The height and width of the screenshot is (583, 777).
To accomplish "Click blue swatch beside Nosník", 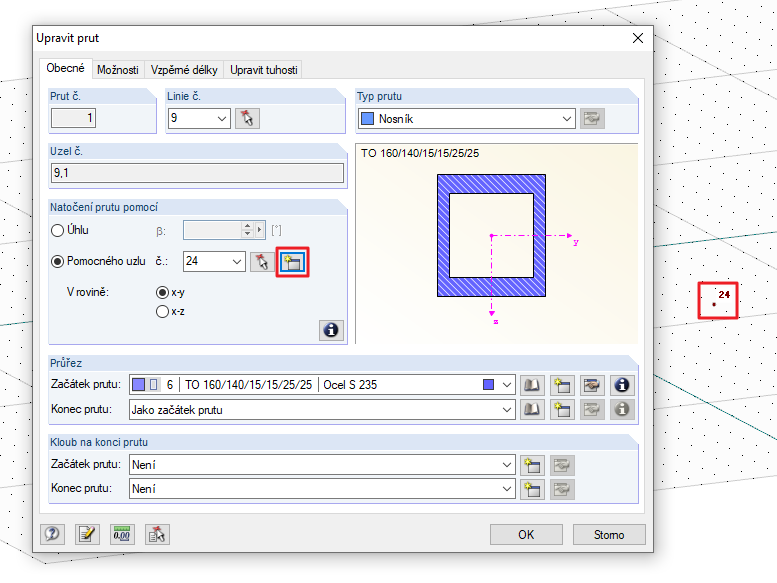I will [367, 119].
